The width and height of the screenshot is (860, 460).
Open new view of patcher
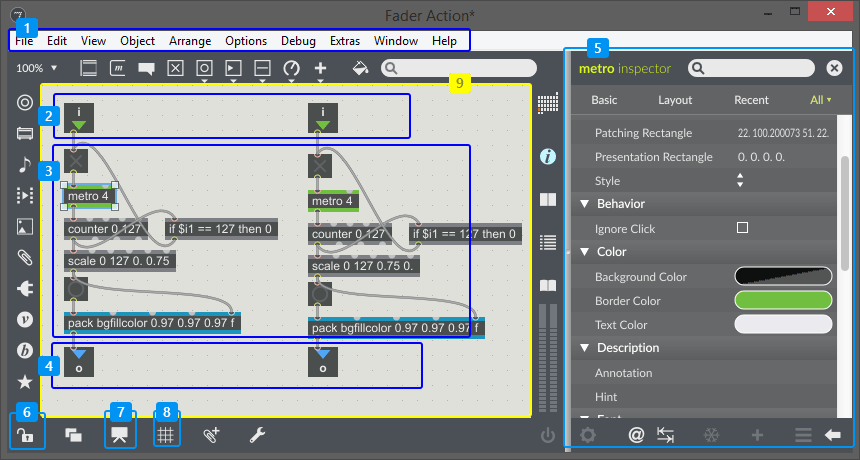coord(73,435)
